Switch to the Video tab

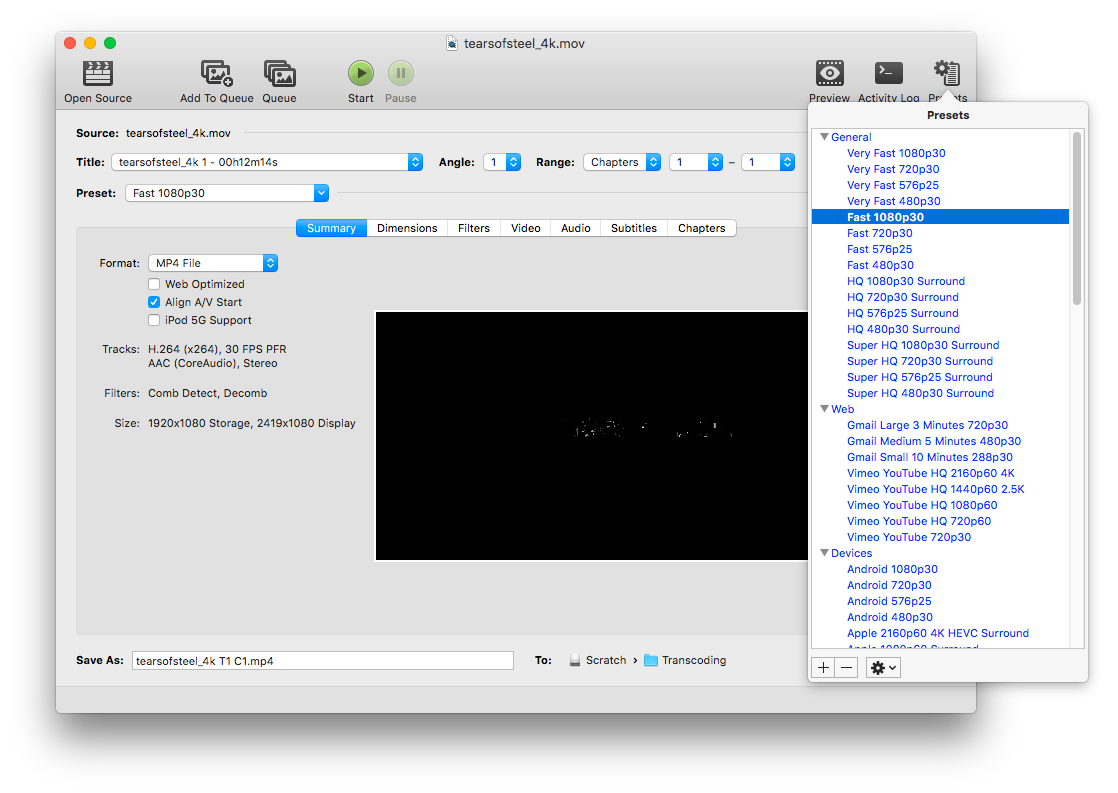526,228
